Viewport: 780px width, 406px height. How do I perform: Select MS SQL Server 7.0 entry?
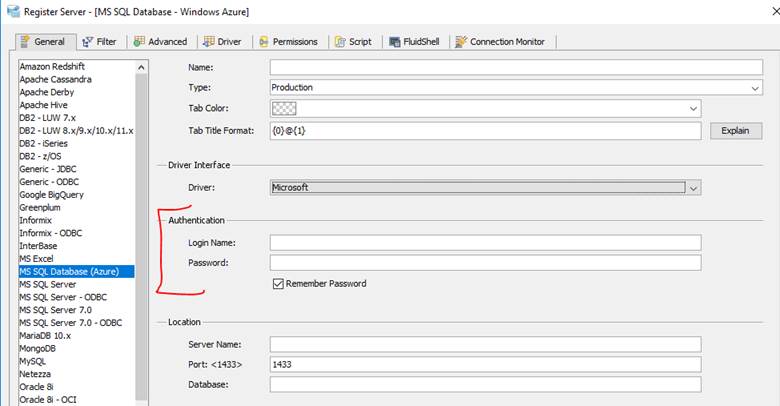pos(56,310)
